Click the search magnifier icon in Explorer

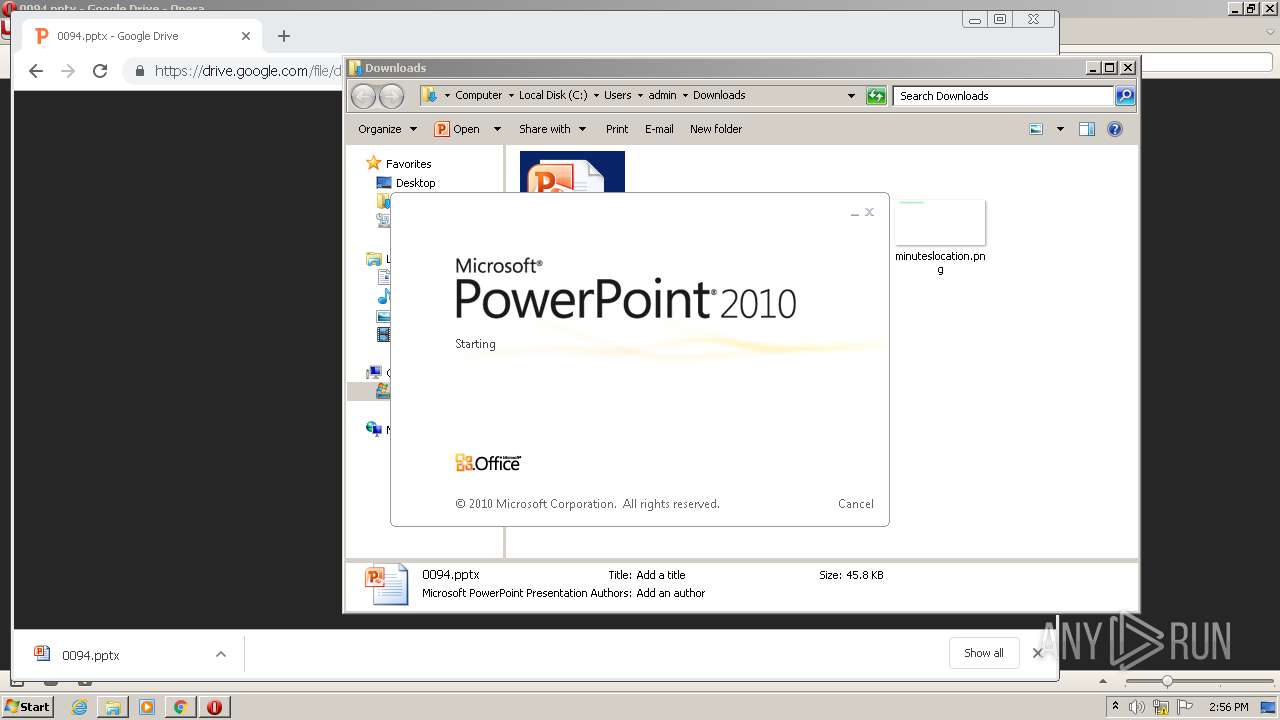click(x=1125, y=96)
